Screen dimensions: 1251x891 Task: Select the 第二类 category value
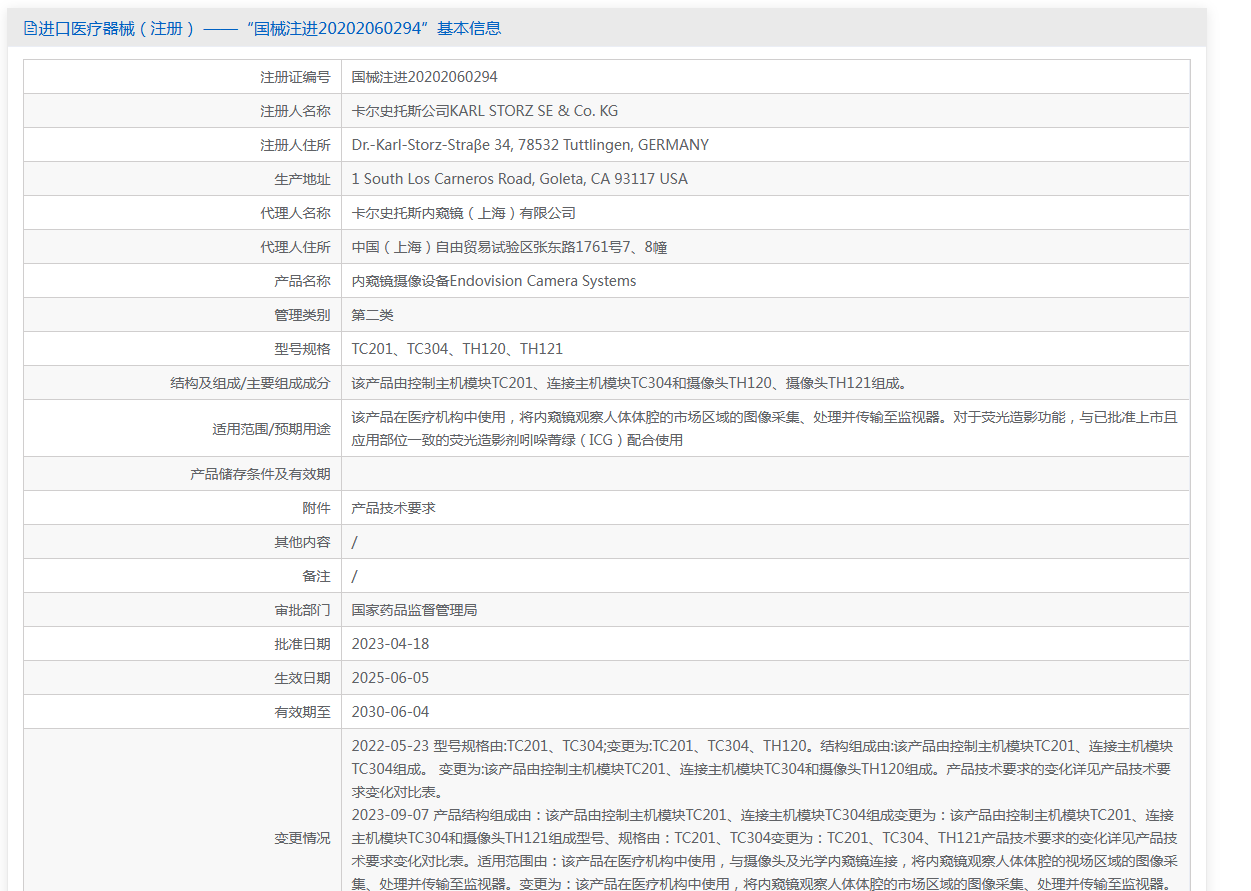373,315
